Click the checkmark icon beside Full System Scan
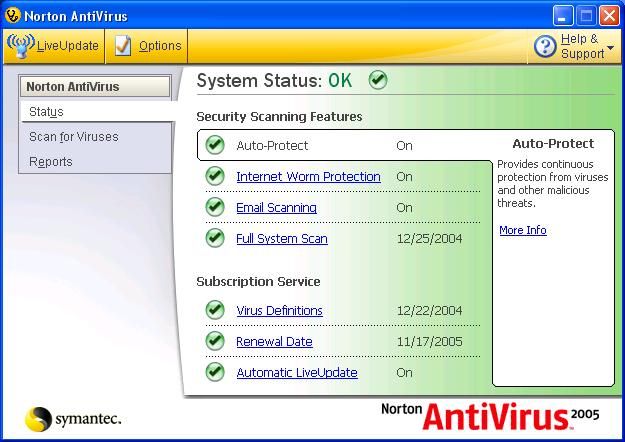The height and width of the screenshot is (442, 625). pyautogui.click(x=215, y=238)
